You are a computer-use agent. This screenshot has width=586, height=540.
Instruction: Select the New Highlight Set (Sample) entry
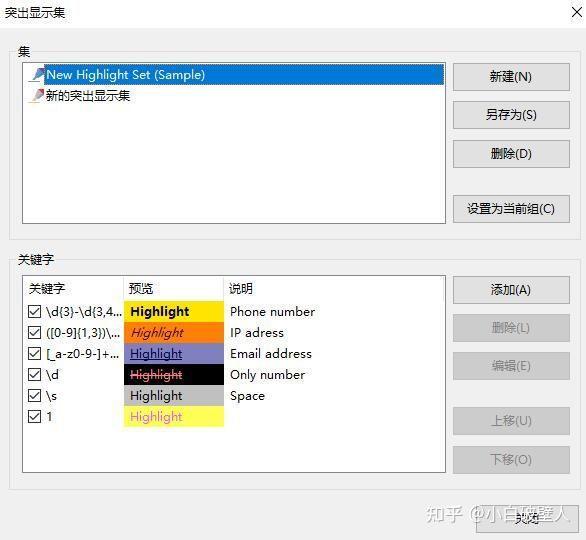pos(244,74)
